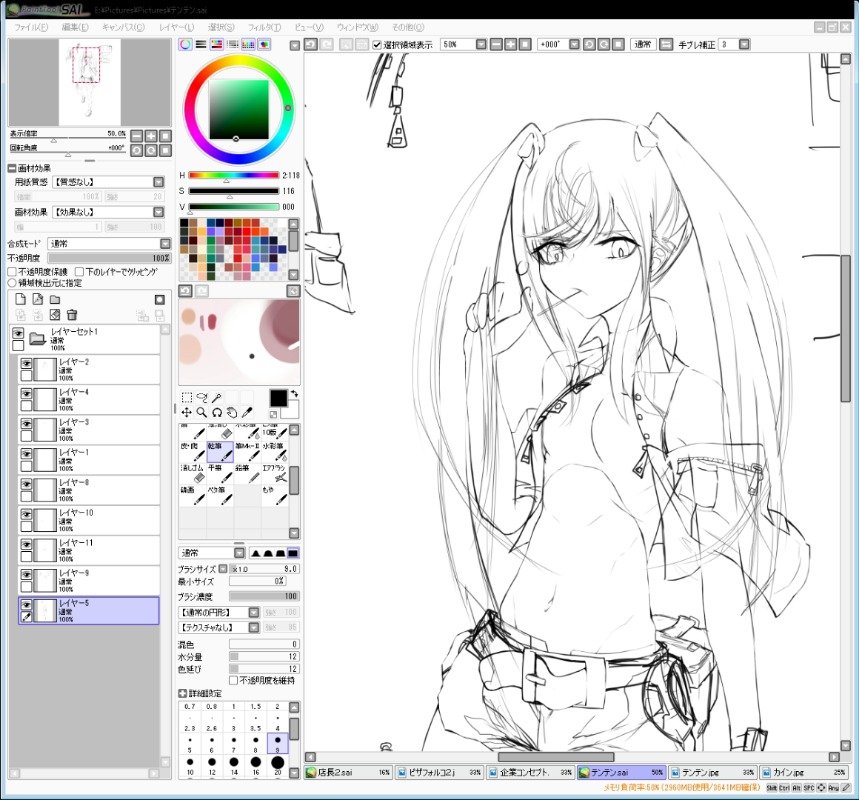Open the フィルタ menu
859x800 pixels.
pyautogui.click(x=264, y=27)
